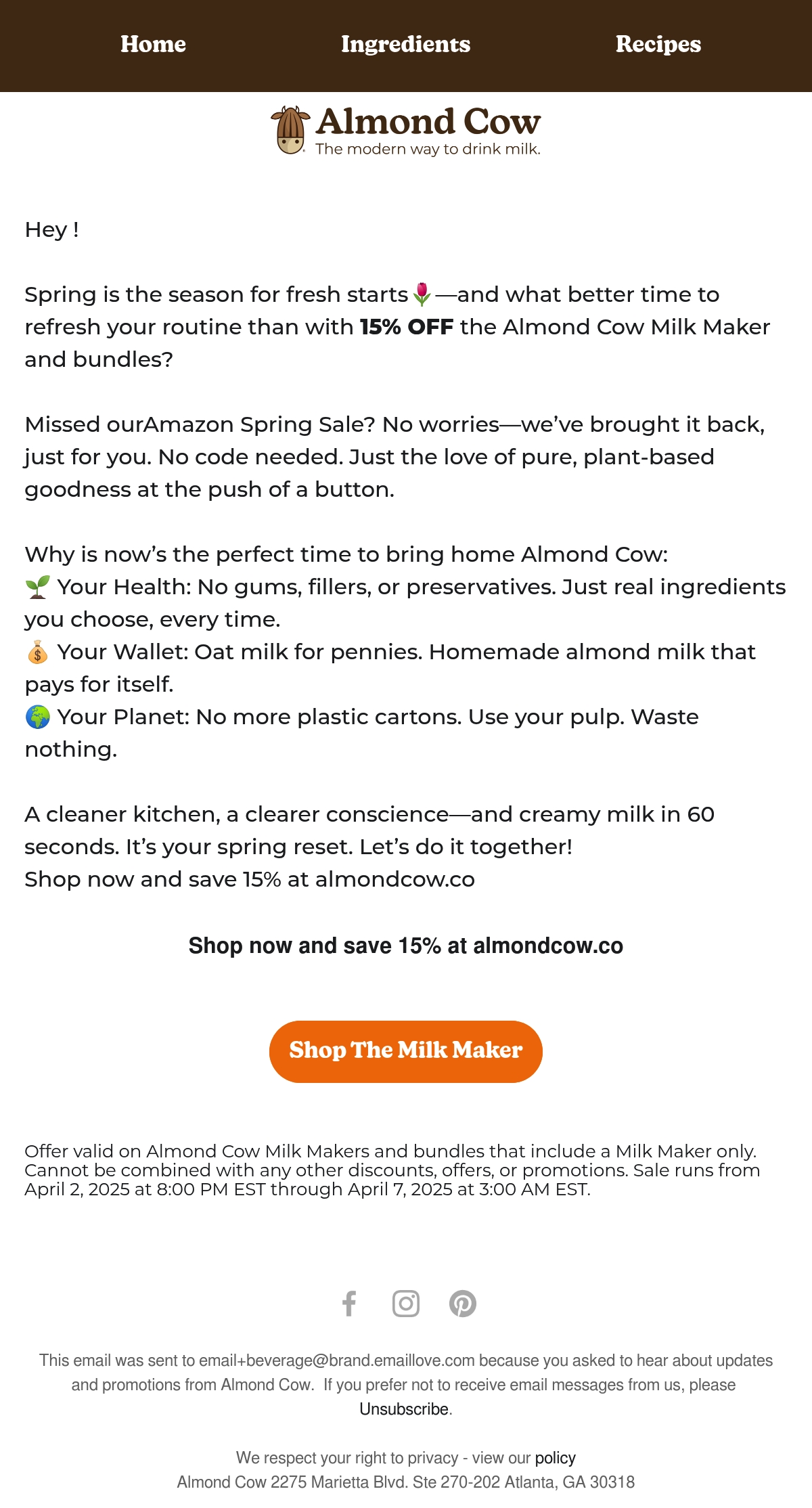Go to the Home nav item
Viewport: 812px width, 1508px height.
coord(153,44)
